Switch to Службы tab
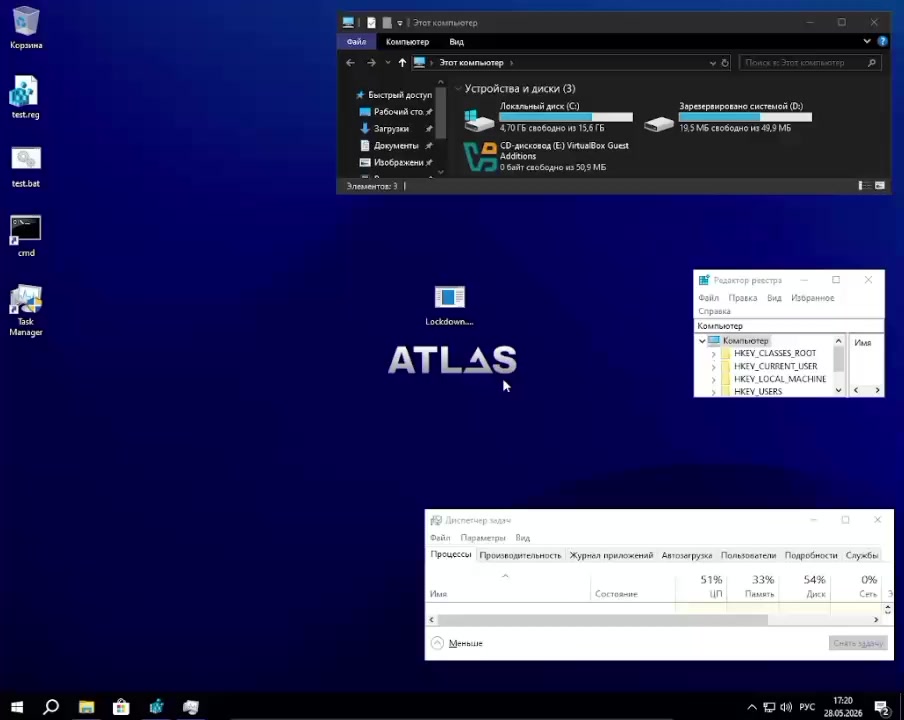904x720 pixels. [x=861, y=555]
